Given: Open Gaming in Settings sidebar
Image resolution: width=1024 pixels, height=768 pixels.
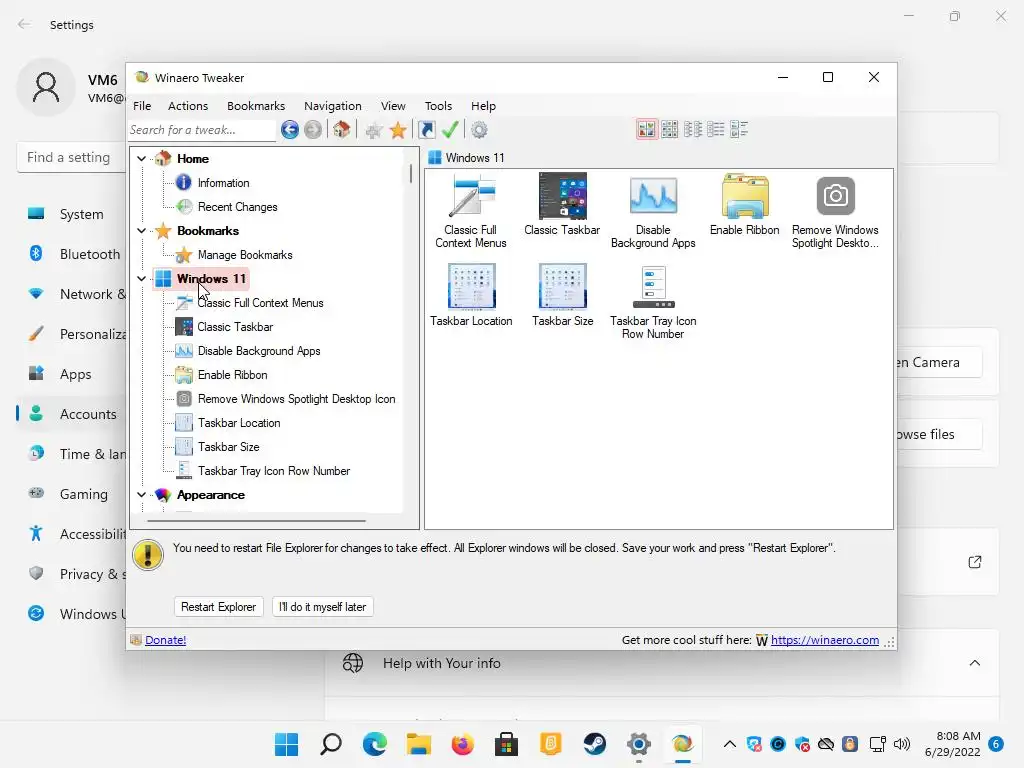Looking at the screenshot, I should [72, 494].
